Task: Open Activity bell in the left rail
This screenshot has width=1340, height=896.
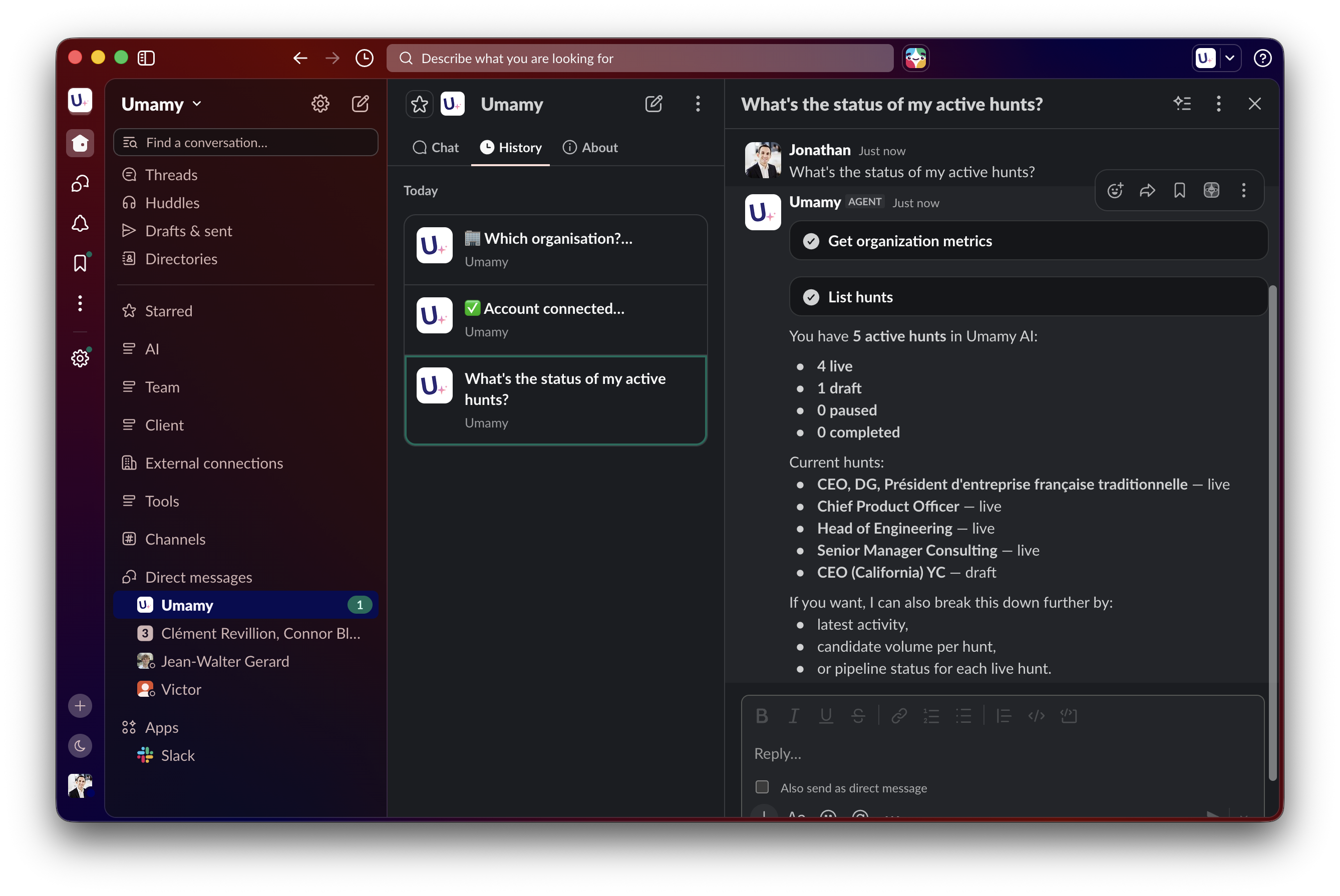Action: click(x=80, y=223)
